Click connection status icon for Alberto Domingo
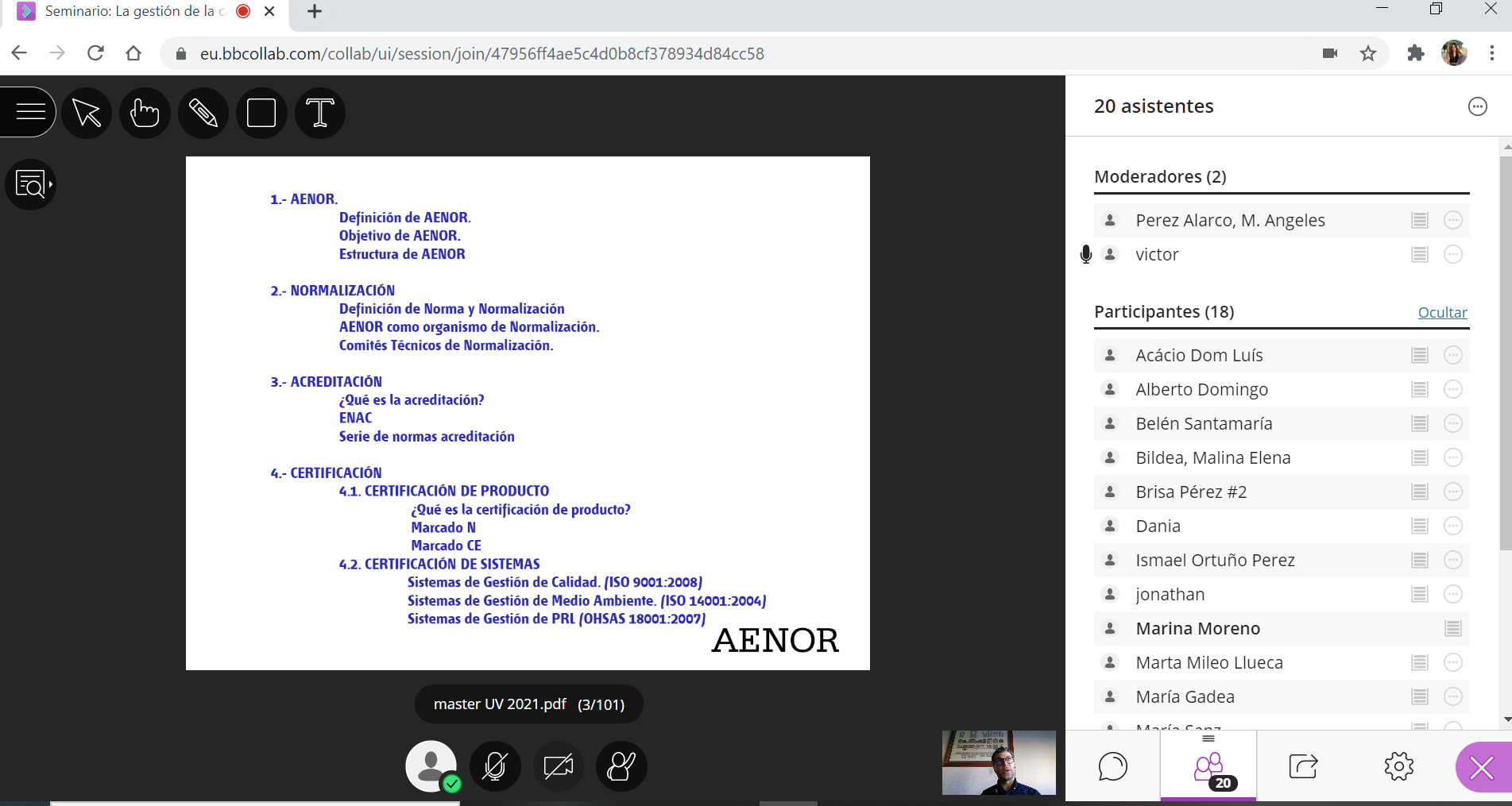This screenshot has height=806, width=1512. pos(1420,389)
